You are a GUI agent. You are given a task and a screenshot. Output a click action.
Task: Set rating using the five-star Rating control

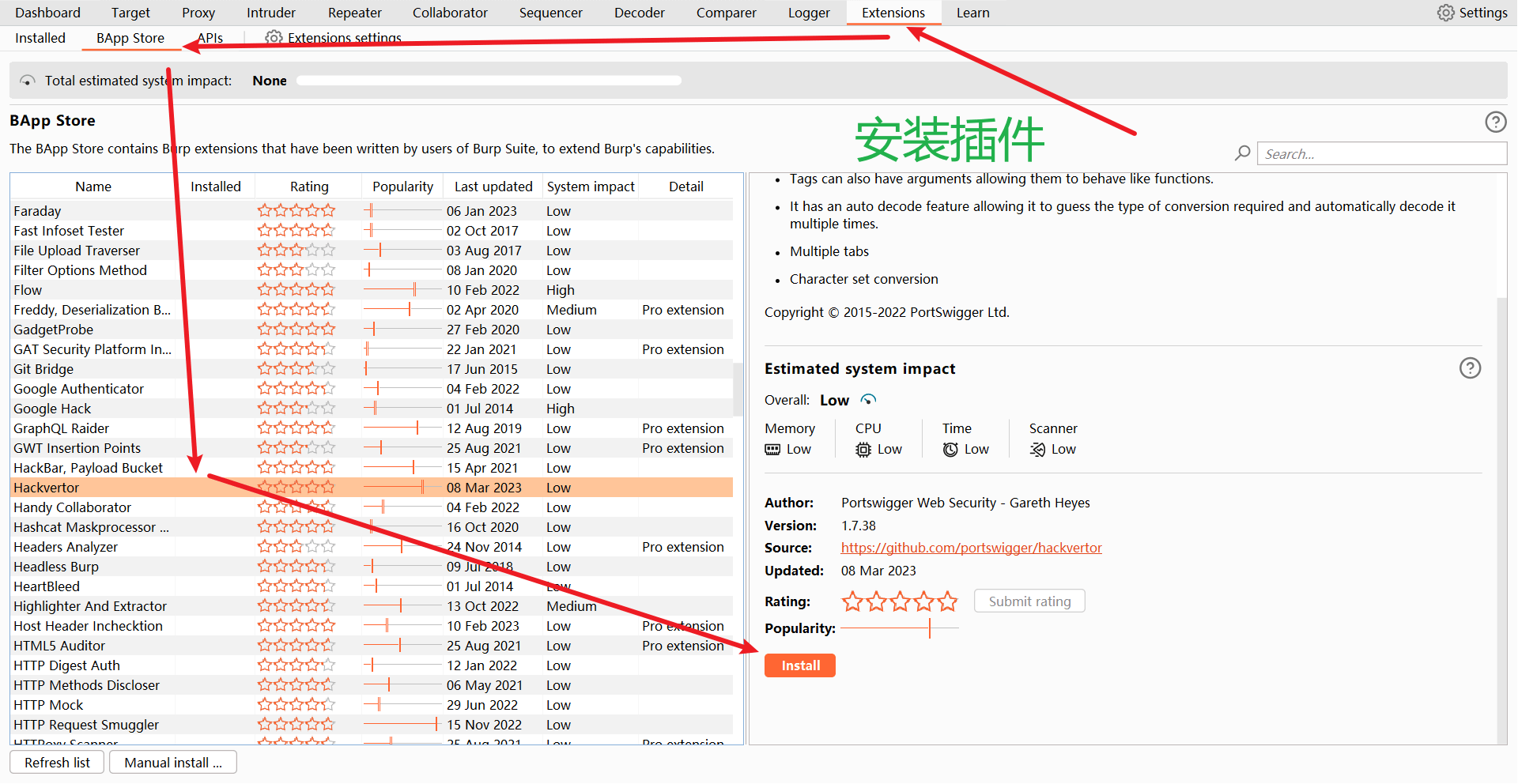click(899, 602)
